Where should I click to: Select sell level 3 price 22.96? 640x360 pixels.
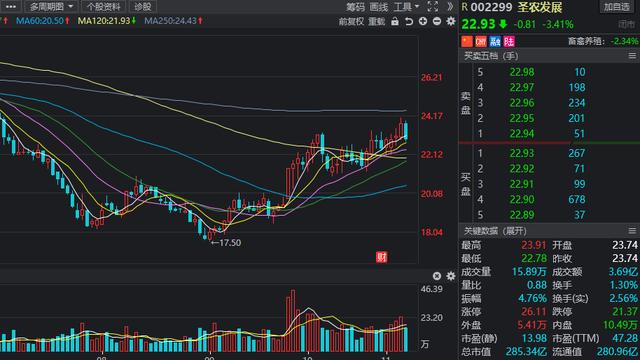point(522,103)
